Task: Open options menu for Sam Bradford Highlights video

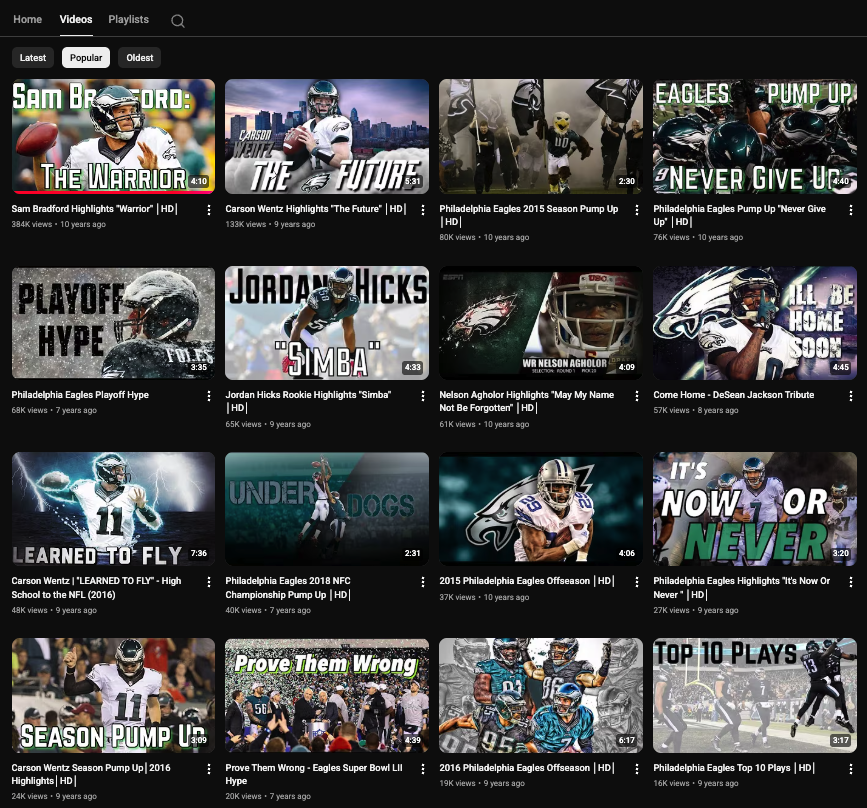Action: click(x=209, y=210)
